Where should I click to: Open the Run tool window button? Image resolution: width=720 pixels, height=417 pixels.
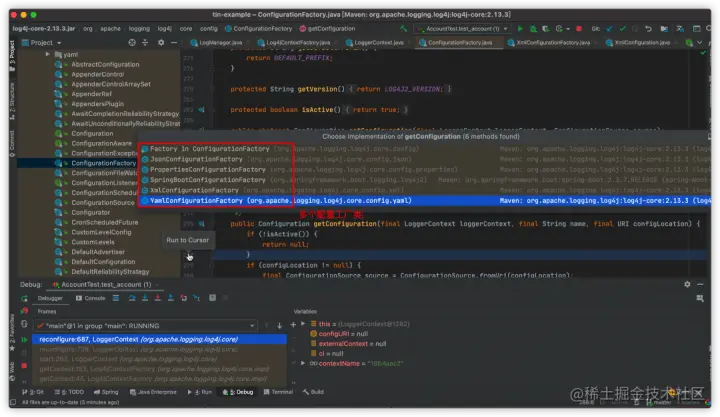(200, 392)
